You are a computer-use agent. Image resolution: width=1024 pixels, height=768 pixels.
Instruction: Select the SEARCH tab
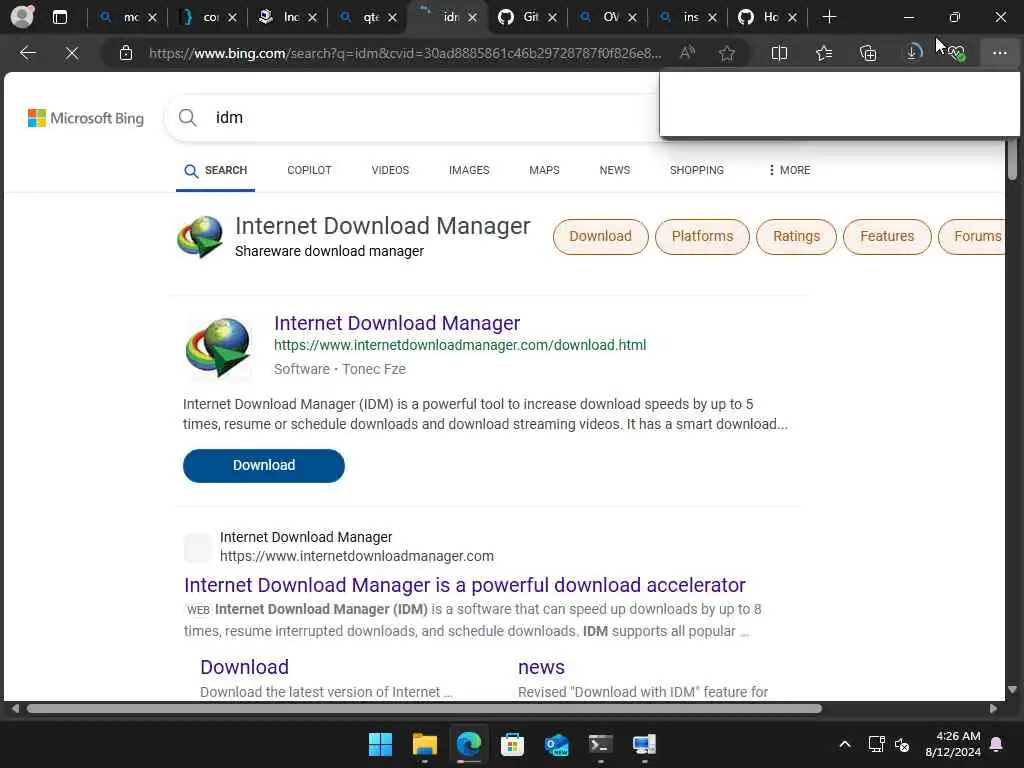216,170
